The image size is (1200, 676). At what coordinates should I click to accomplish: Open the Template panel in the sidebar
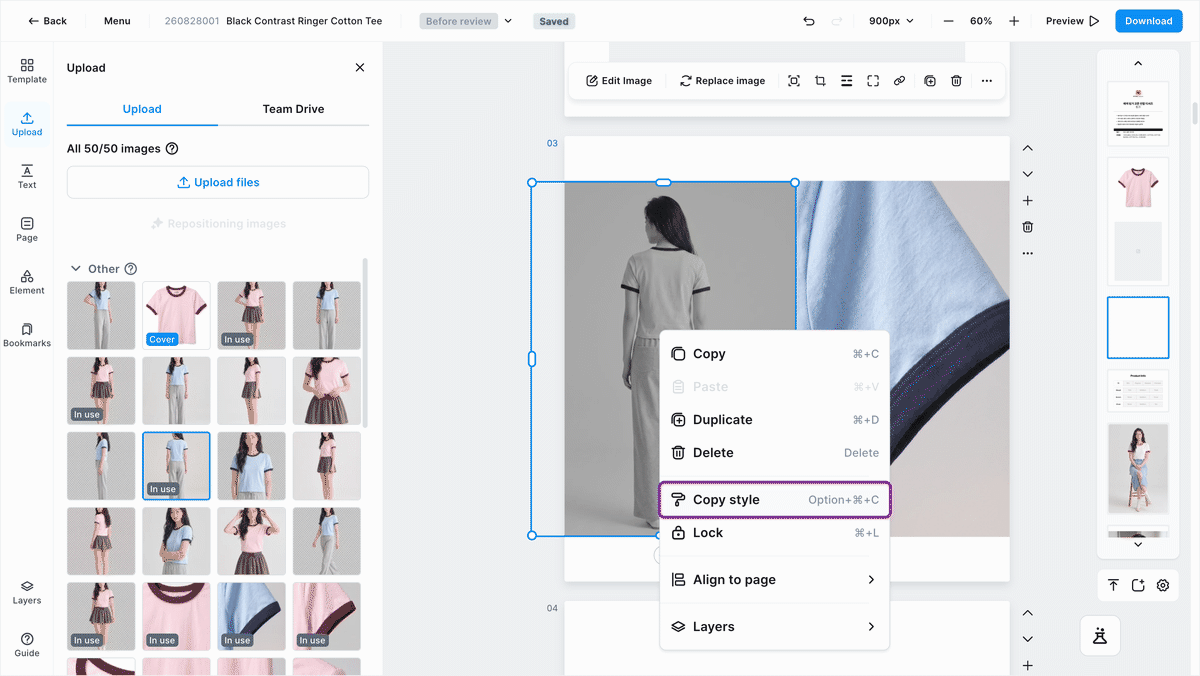coord(27,71)
